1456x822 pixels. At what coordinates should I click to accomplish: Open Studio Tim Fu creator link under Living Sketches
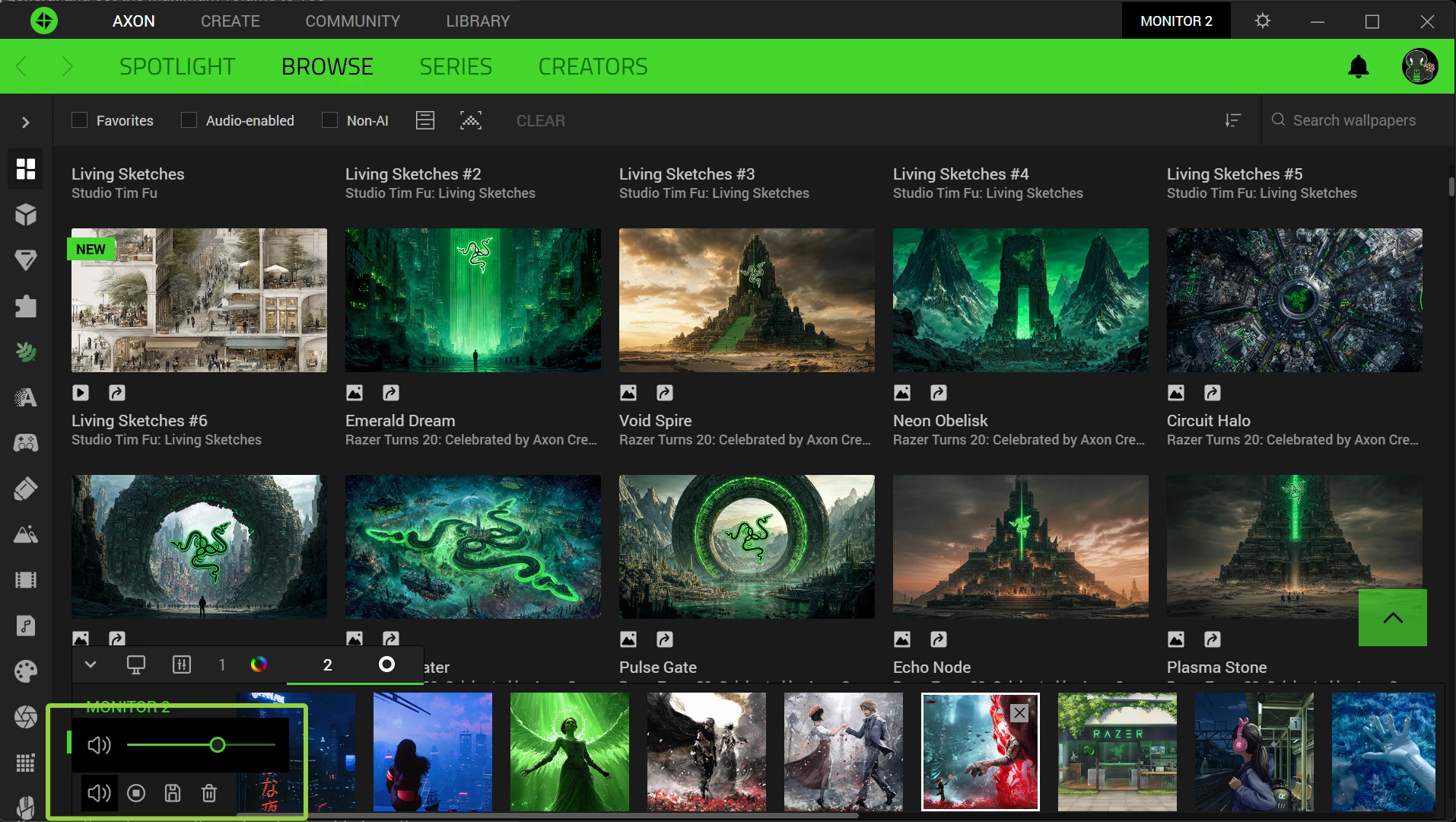(114, 193)
